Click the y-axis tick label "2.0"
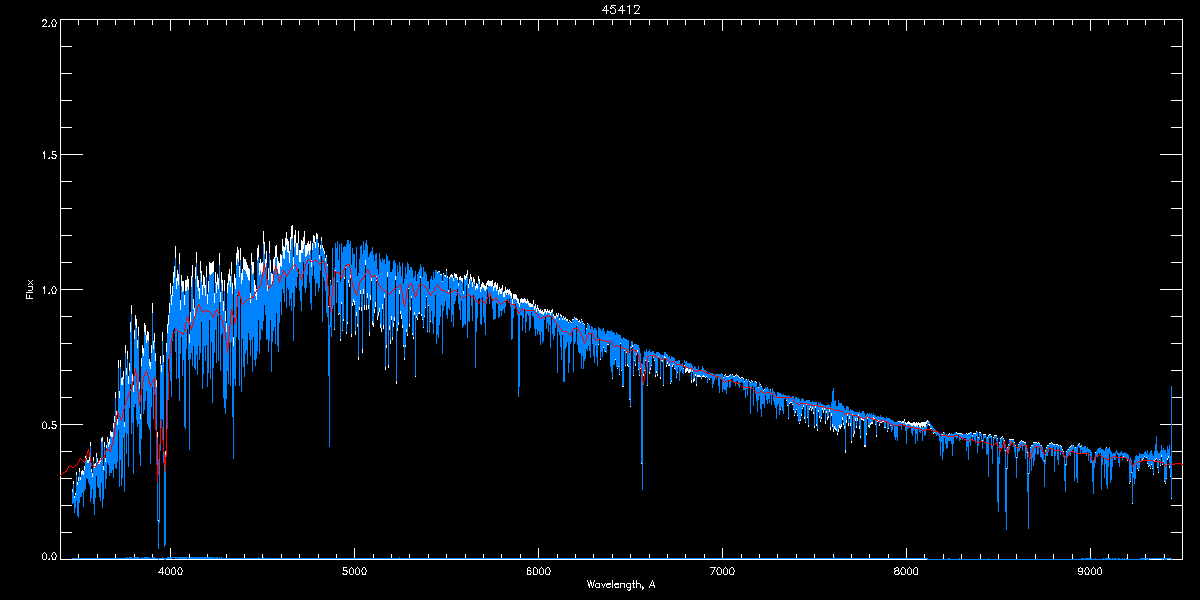 [x=49, y=21]
